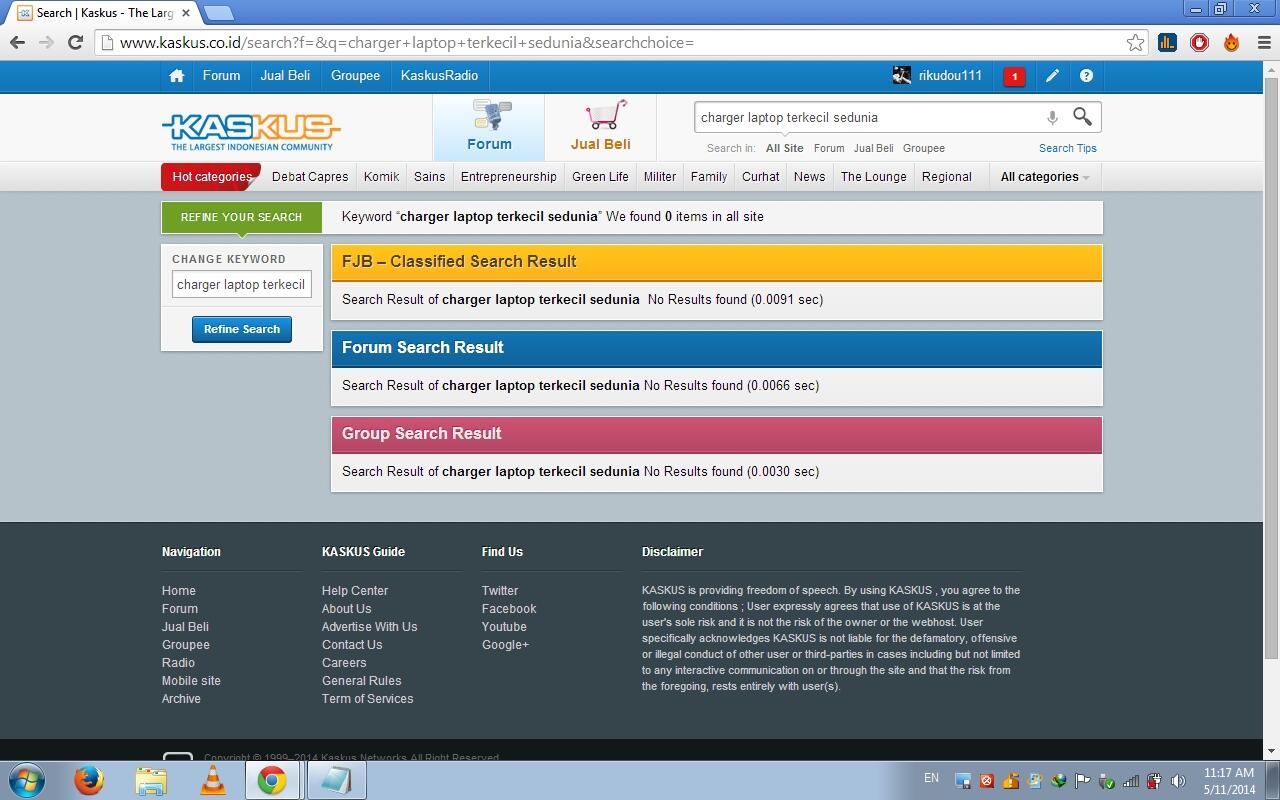Switch to the Jual Beli tab
Viewport: 1280px width, 800px height.
pos(600,127)
